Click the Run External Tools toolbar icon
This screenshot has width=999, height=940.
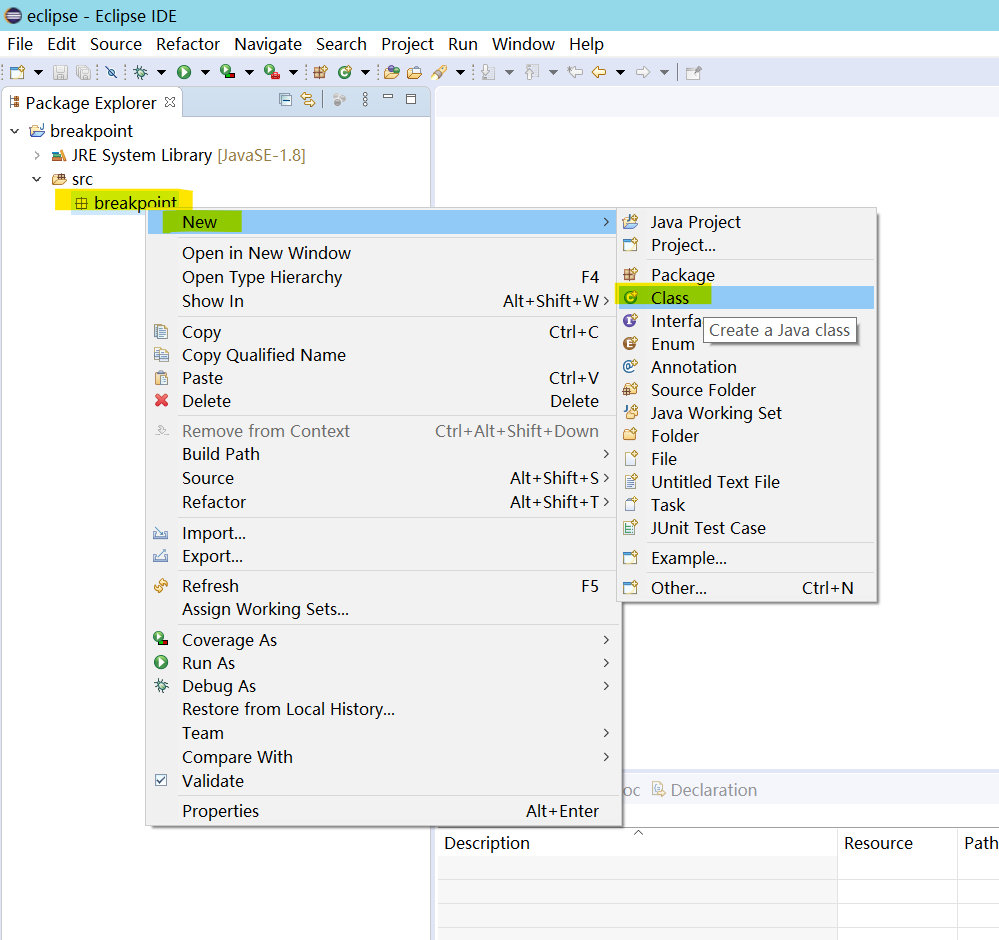tap(272, 72)
